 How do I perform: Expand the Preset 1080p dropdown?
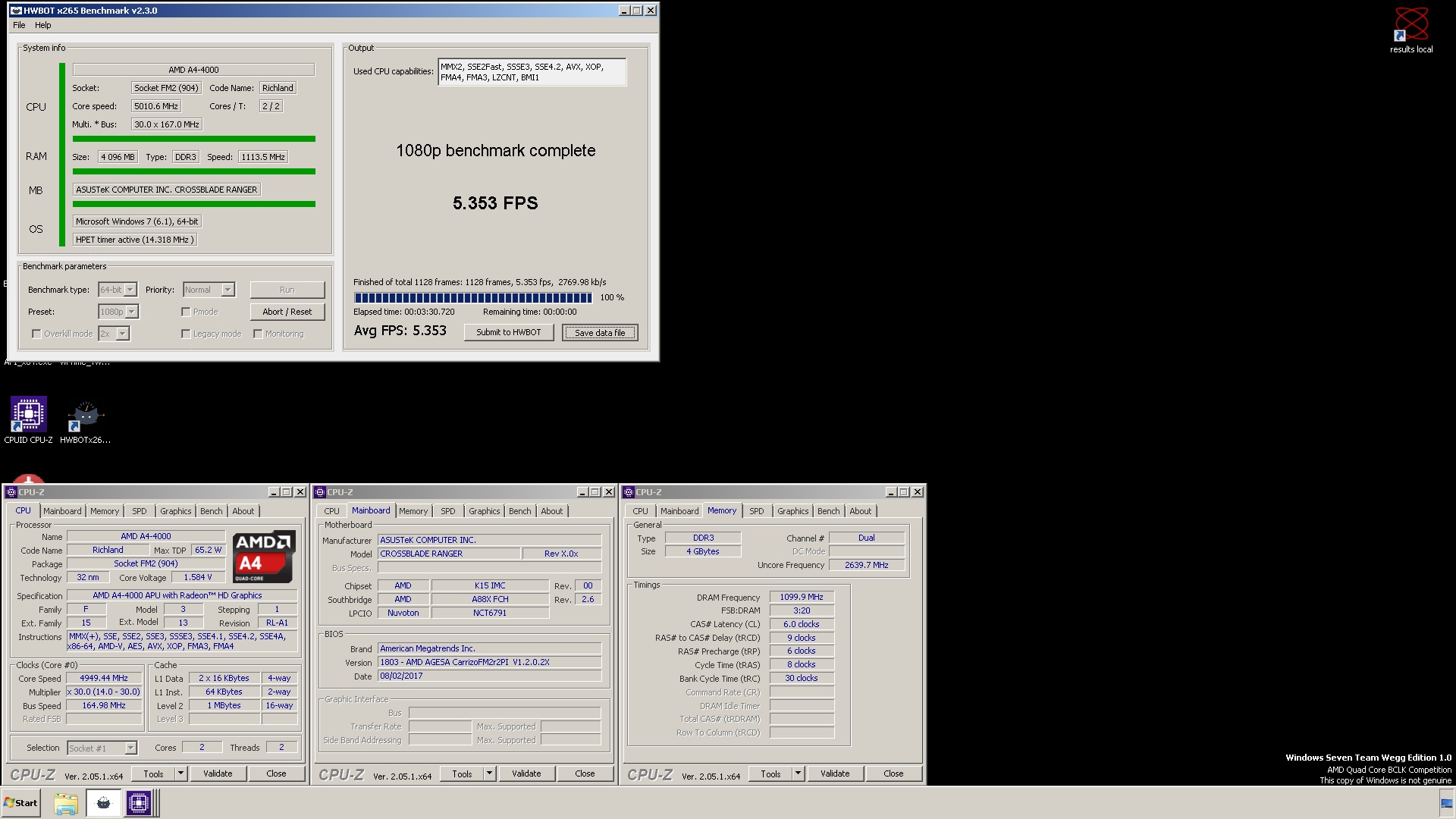(132, 312)
